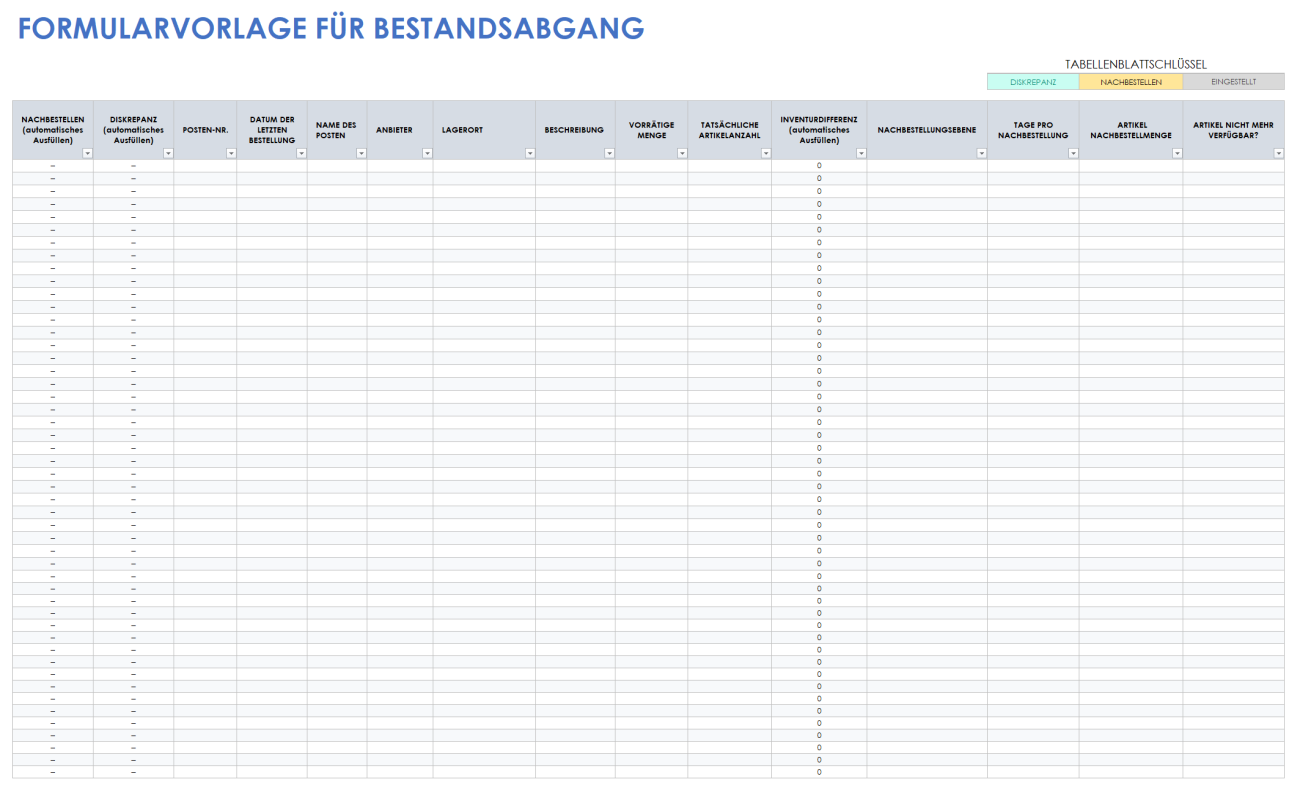Viewport: 1300px width, 793px height.
Task: Open the filter icon on TAGE PRO NACHBESTELLUNG column
Action: pos(1074,153)
